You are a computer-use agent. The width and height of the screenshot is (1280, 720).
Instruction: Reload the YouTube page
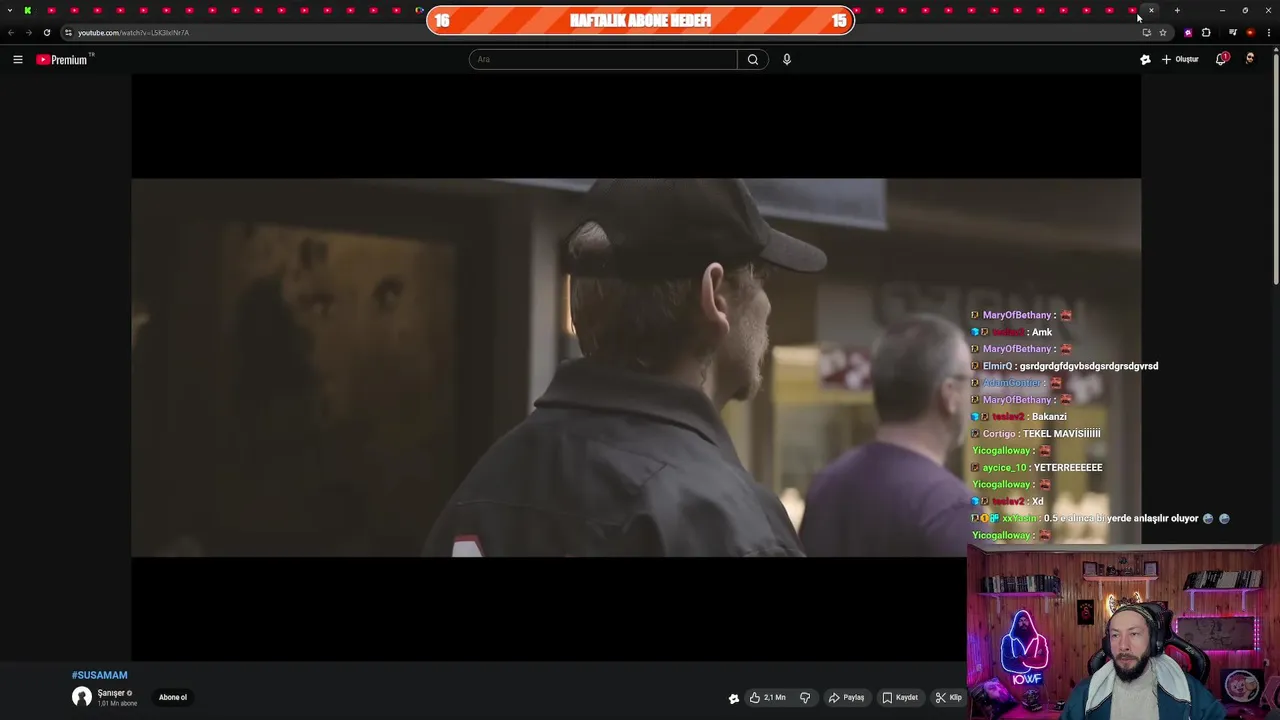pos(46,32)
